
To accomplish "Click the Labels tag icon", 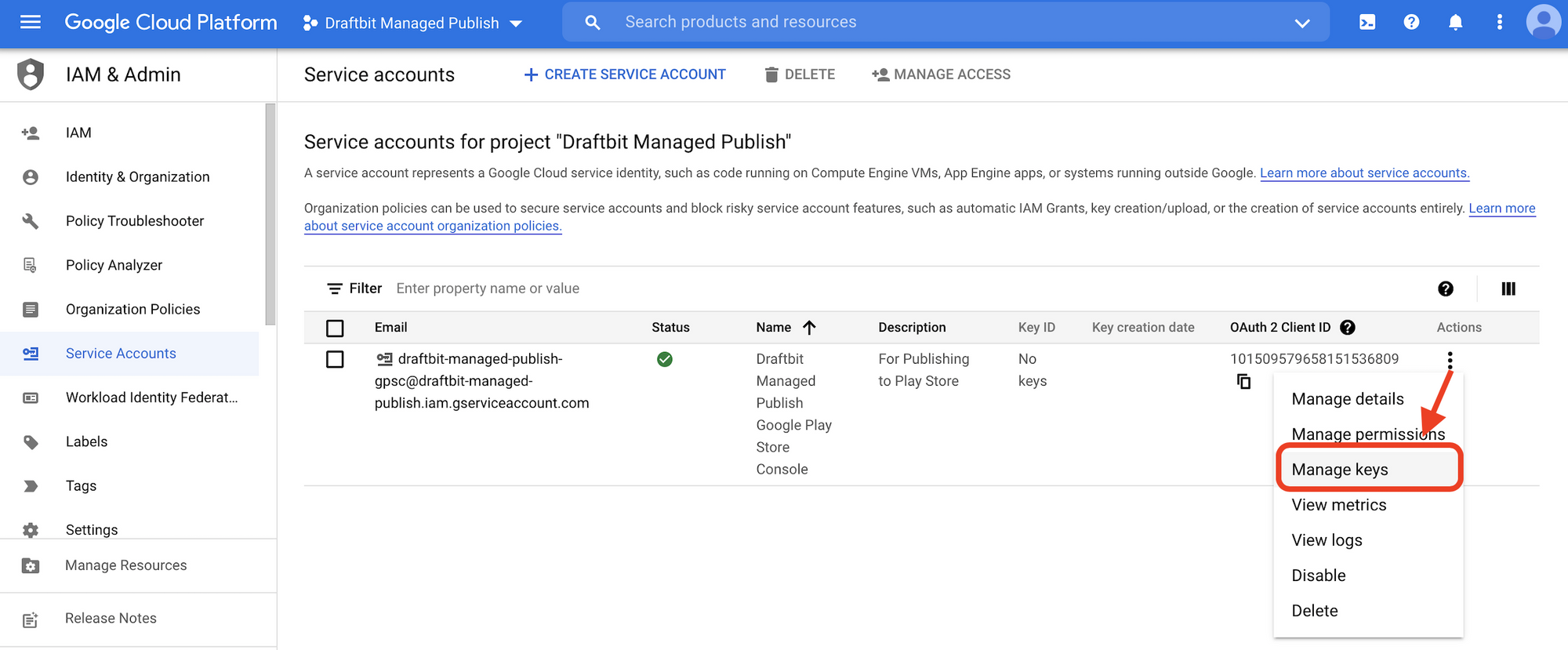I will (31, 442).
